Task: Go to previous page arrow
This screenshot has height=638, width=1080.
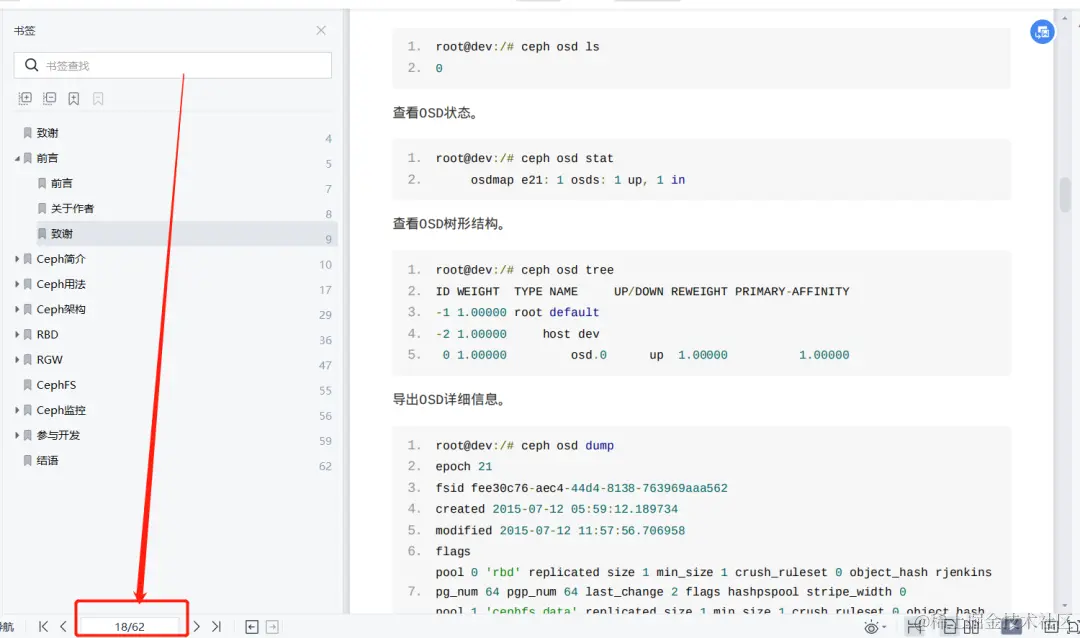Action: tap(63, 626)
